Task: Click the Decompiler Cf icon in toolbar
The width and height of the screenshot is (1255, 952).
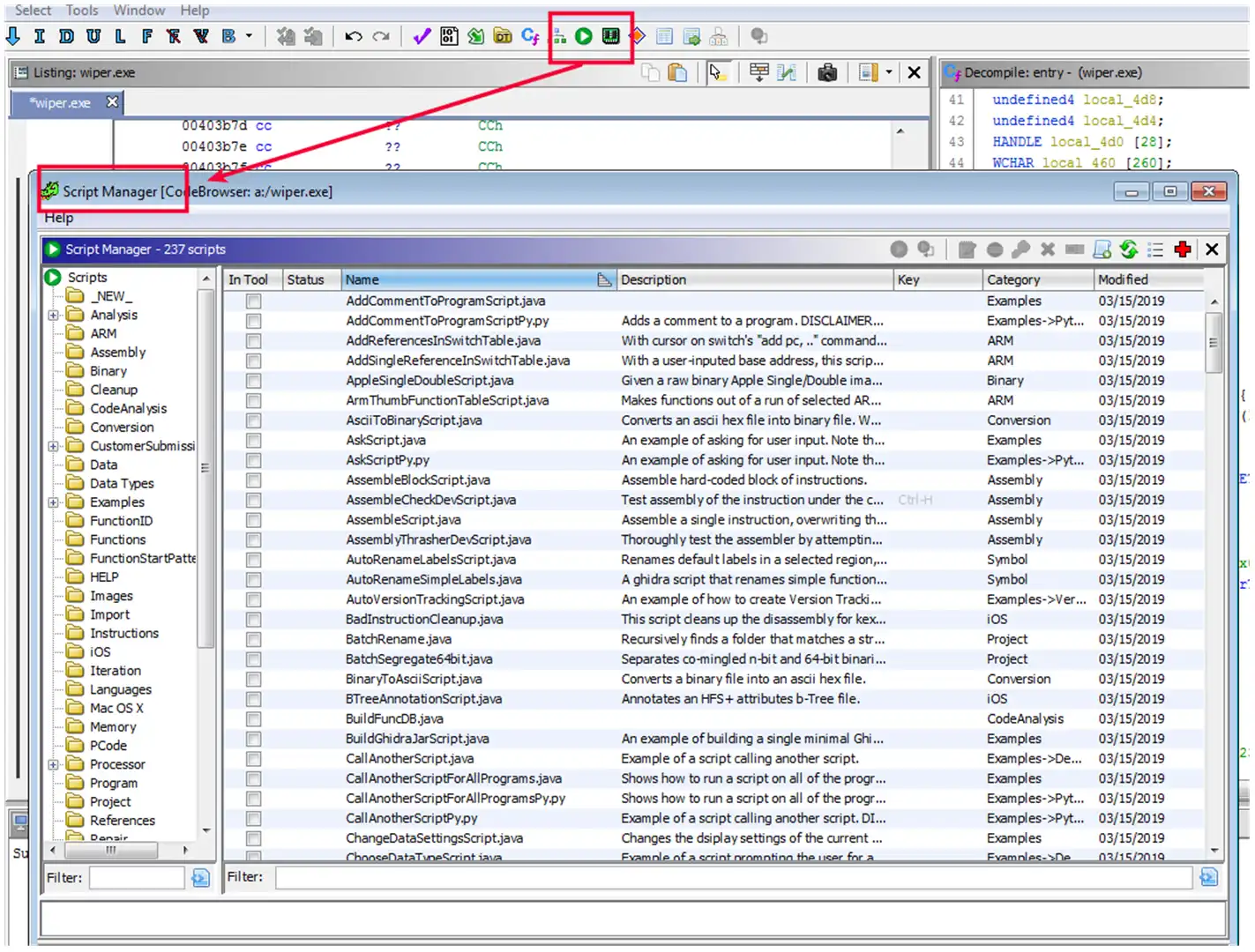Action: point(530,36)
